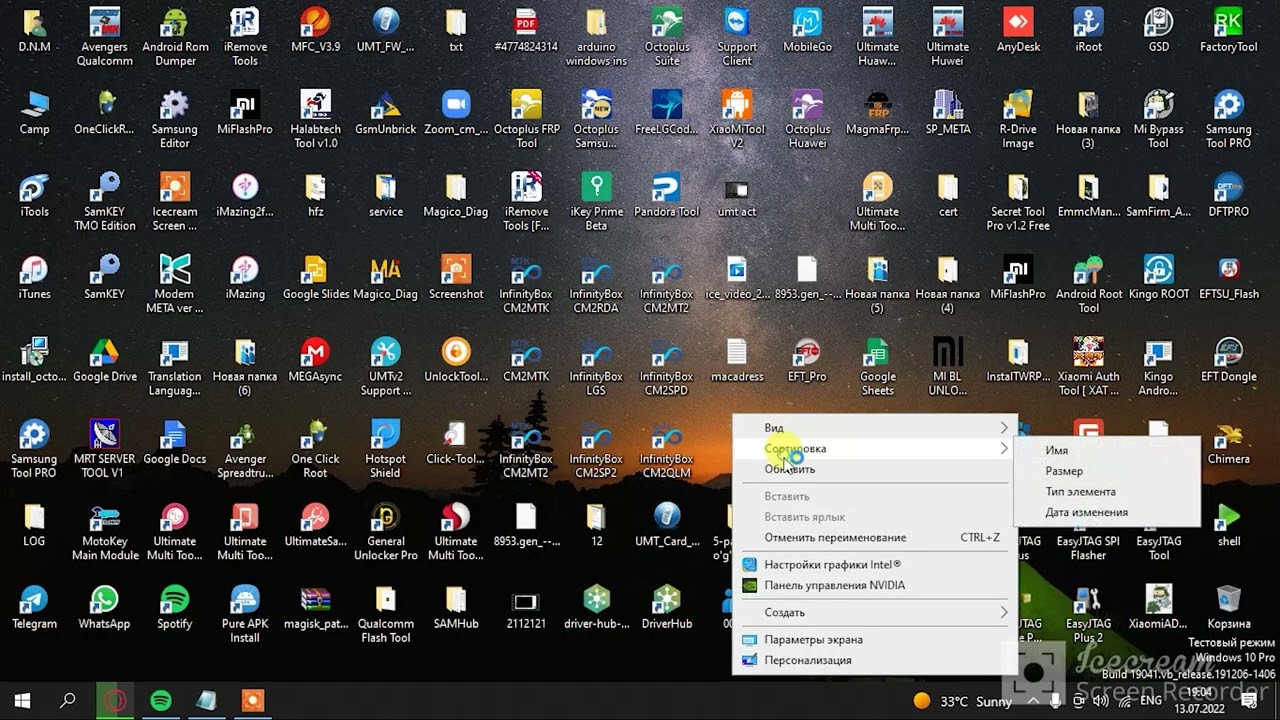
Task: Open the Chimera tool icon
Action: pos(1228,441)
